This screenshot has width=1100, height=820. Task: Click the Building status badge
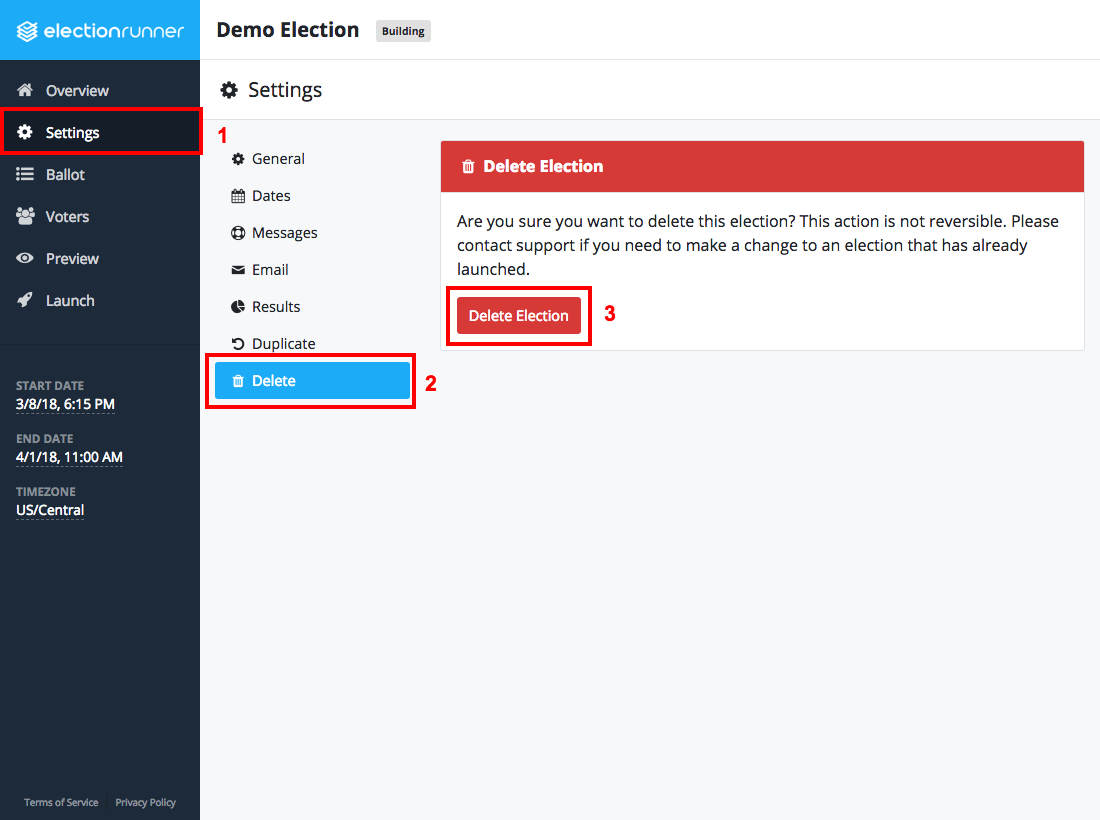(402, 31)
